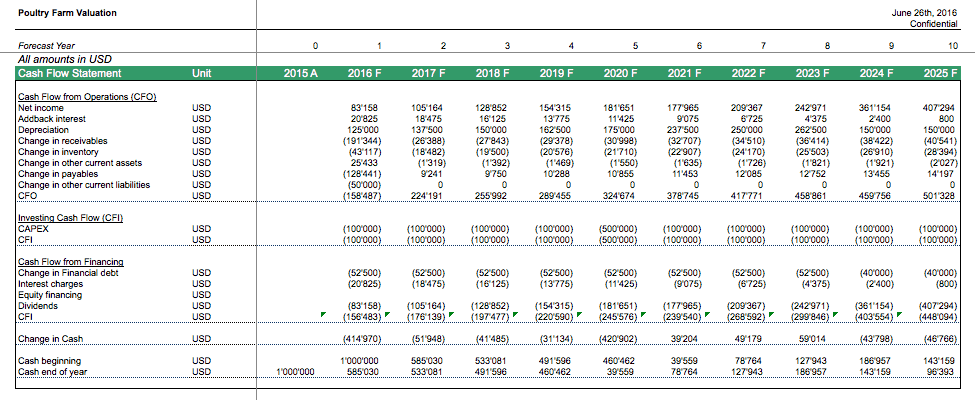Select Change in payables 2023 value 12'752
Screen dimensions: 975x400
815,174
